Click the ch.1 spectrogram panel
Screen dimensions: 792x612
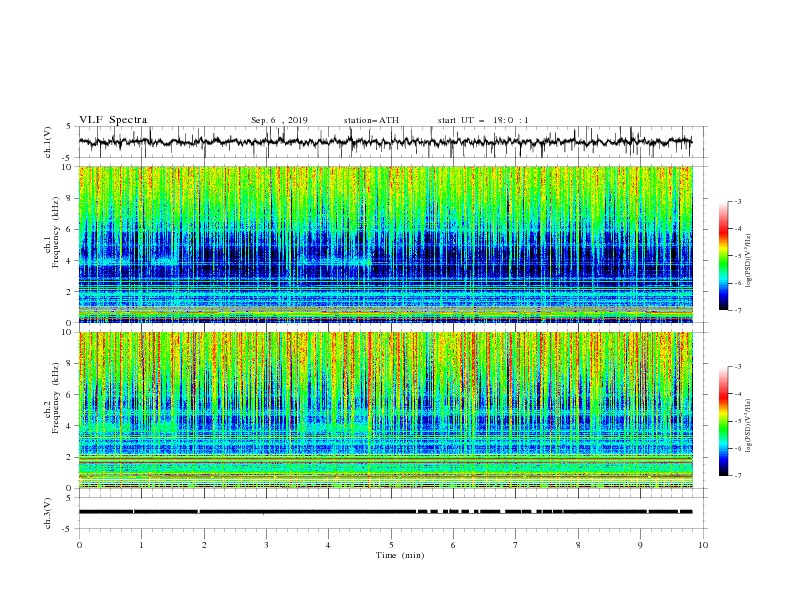(385, 244)
